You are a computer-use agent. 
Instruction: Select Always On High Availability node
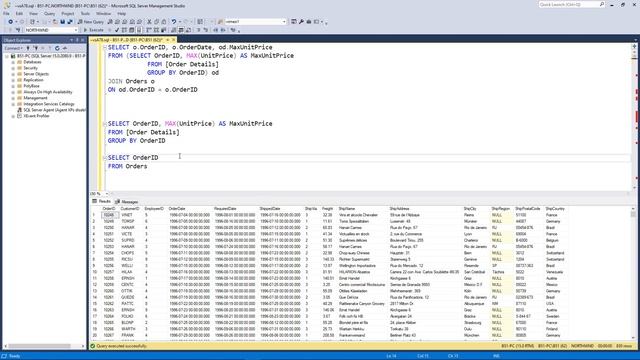coord(48,92)
